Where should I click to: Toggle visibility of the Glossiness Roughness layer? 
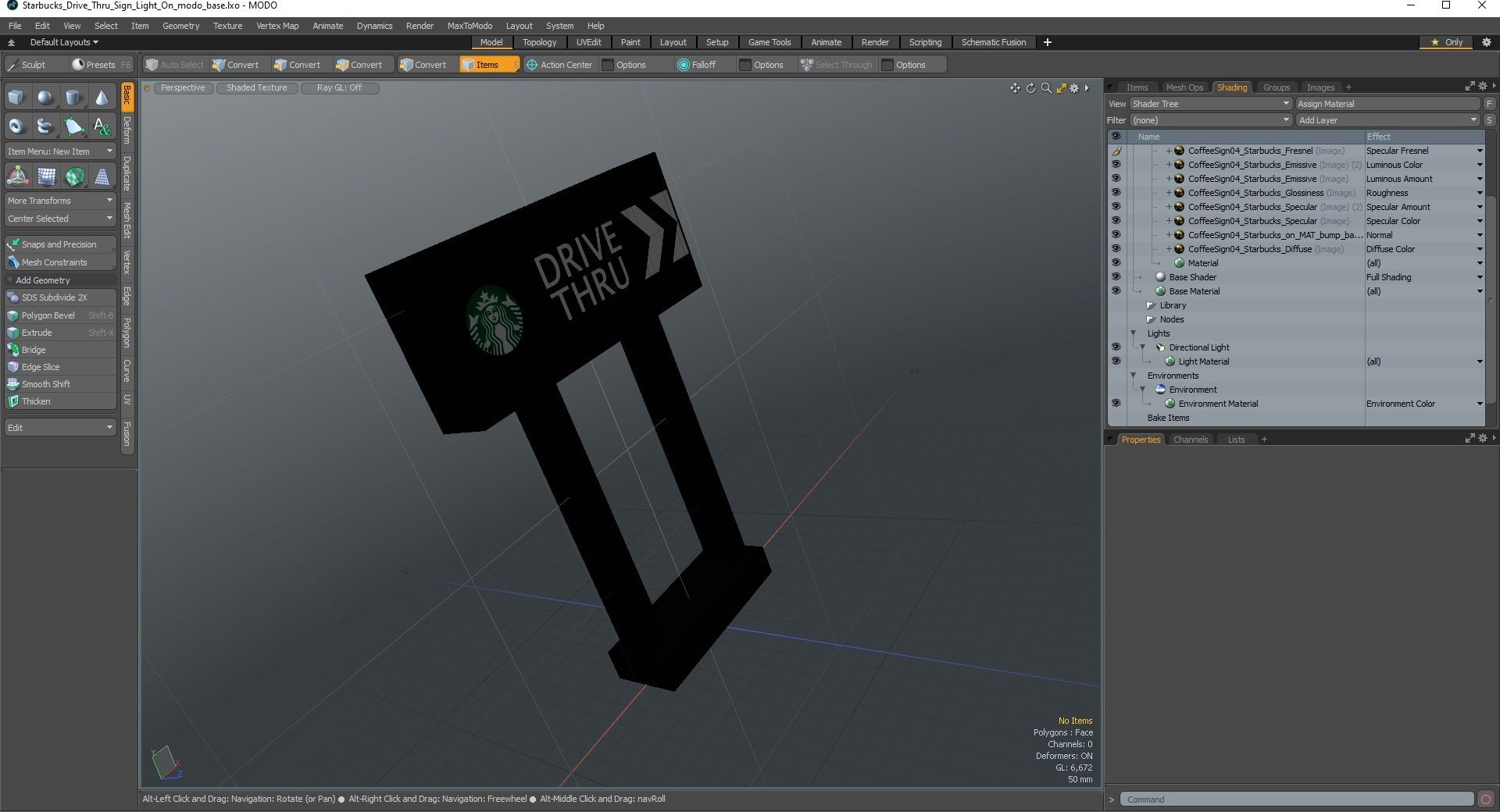[x=1116, y=193]
